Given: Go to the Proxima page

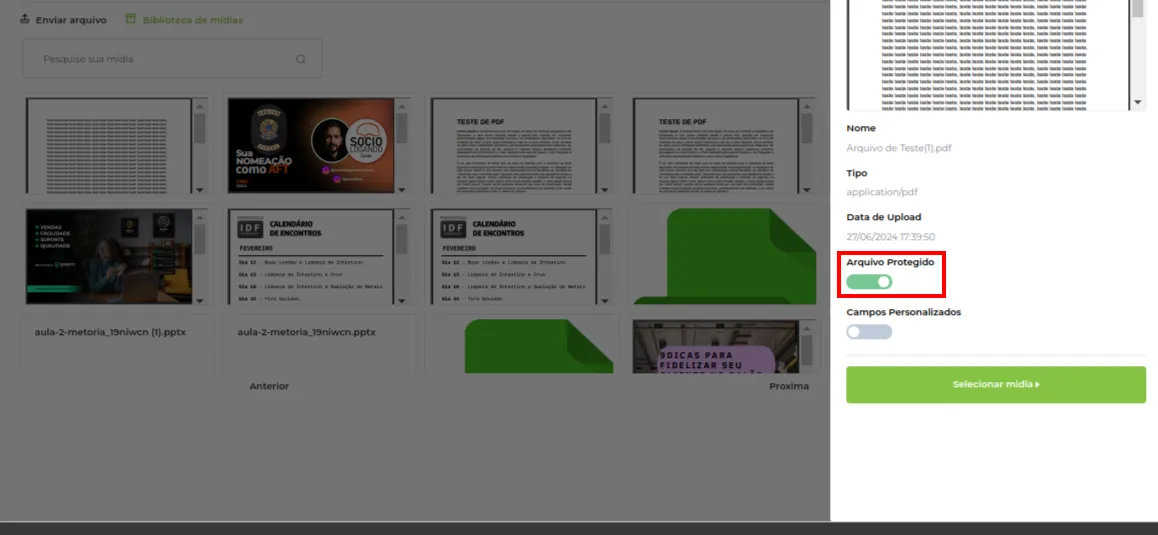Looking at the screenshot, I should [x=789, y=386].
